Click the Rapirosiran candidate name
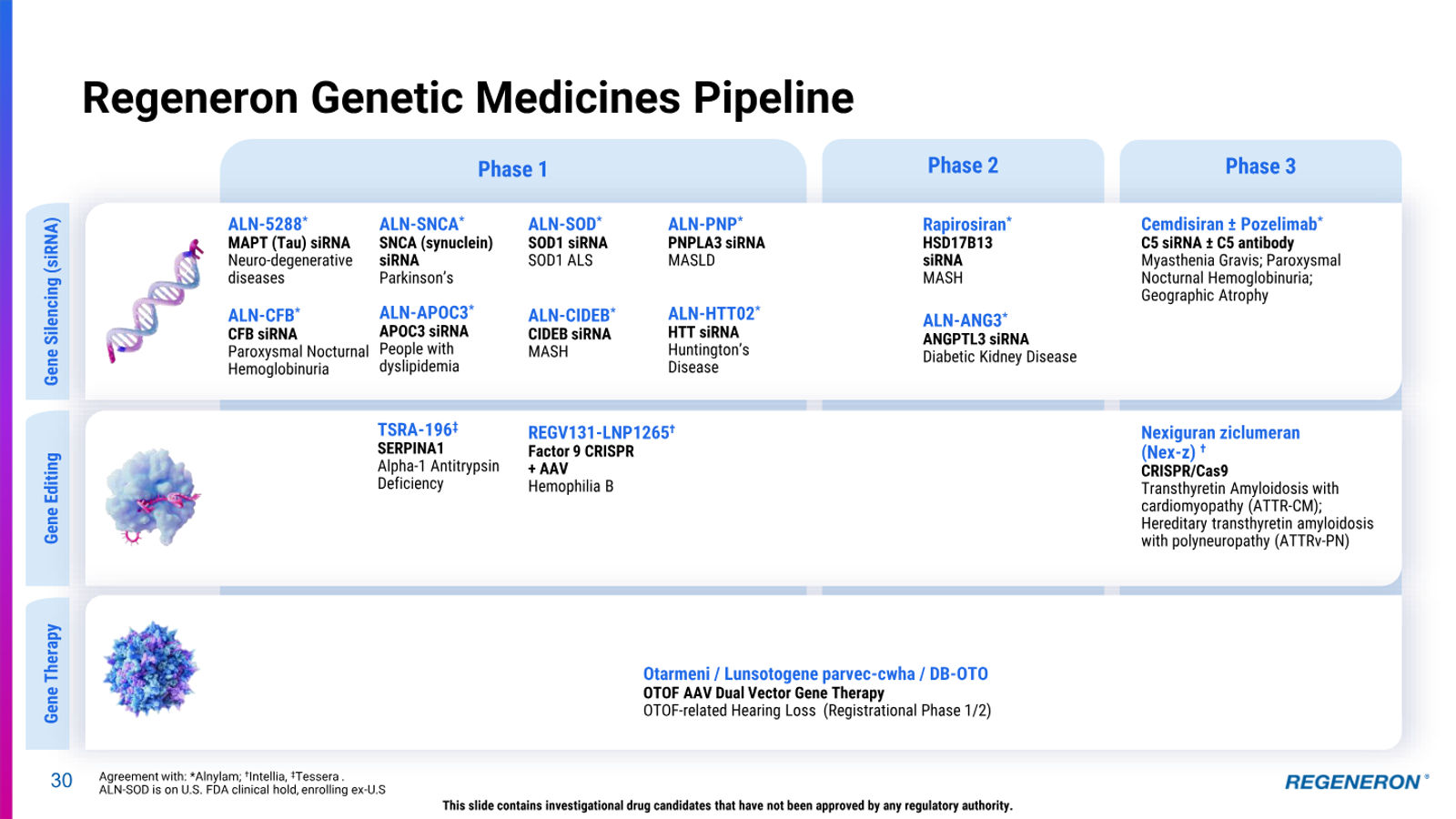The height and width of the screenshot is (819, 1456). (966, 224)
